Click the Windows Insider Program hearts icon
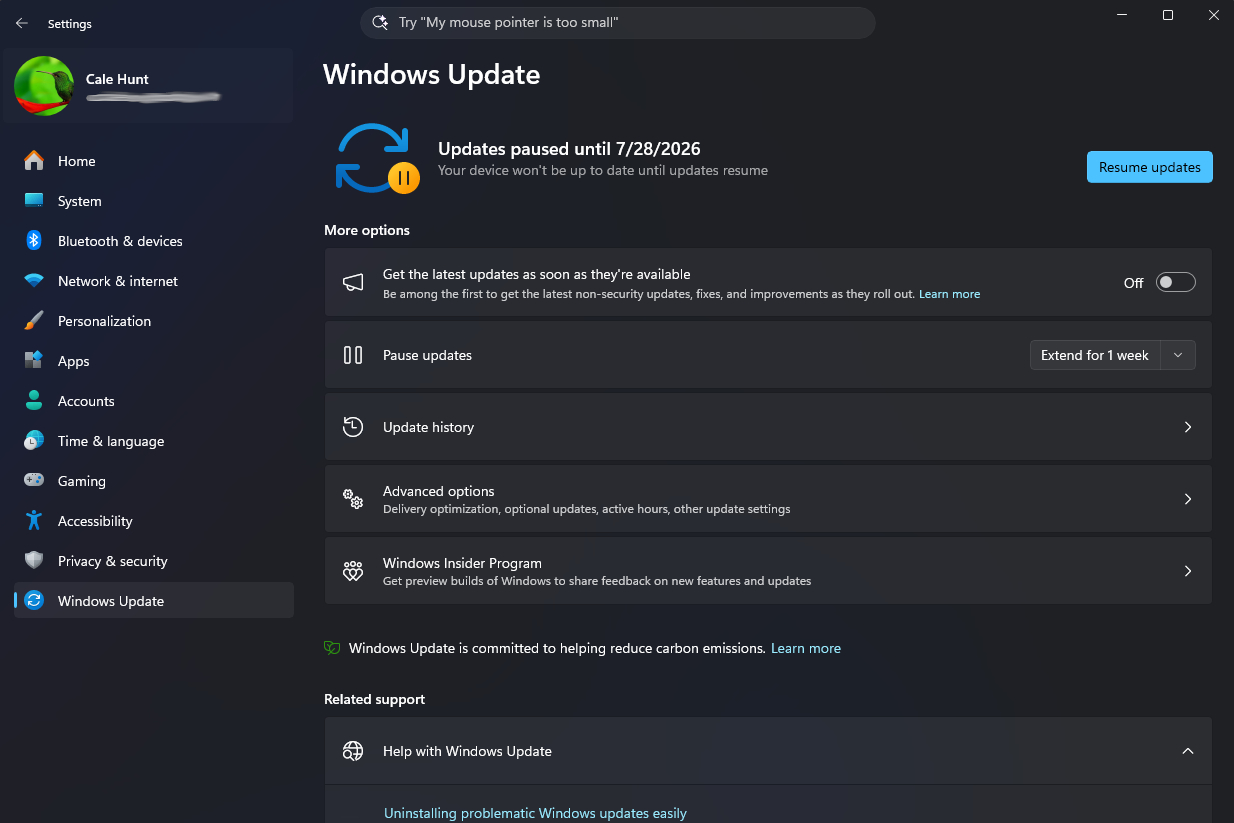Viewport: 1234px width, 823px height. tap(353, 571)
